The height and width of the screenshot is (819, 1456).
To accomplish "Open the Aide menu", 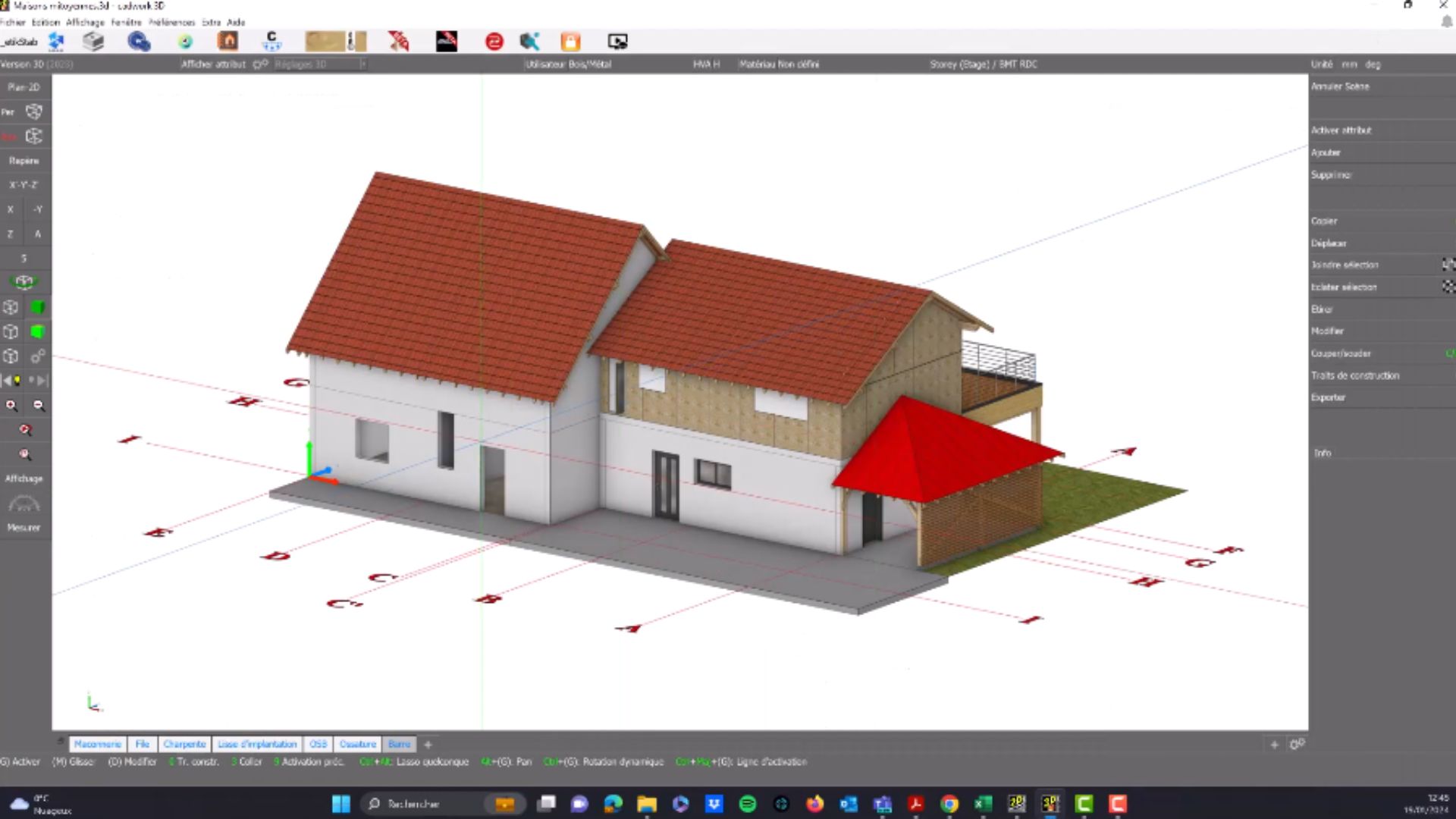I will [236, 22].
